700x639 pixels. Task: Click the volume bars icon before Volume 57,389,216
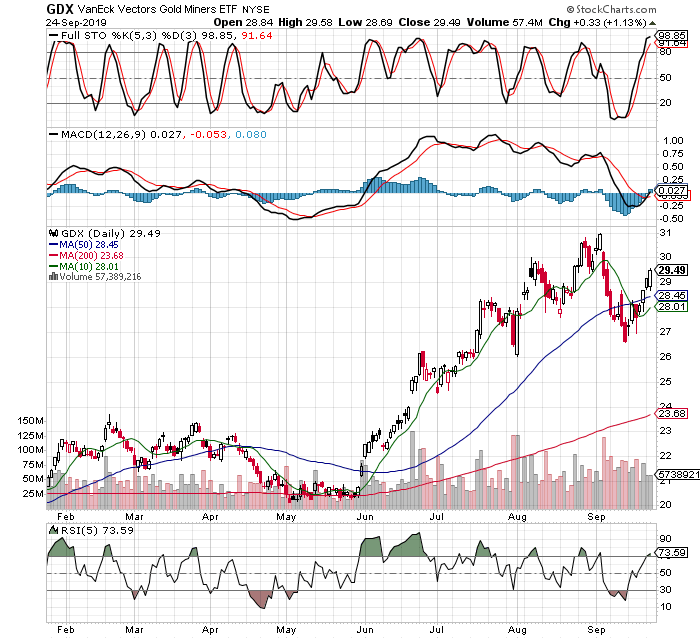53,276
